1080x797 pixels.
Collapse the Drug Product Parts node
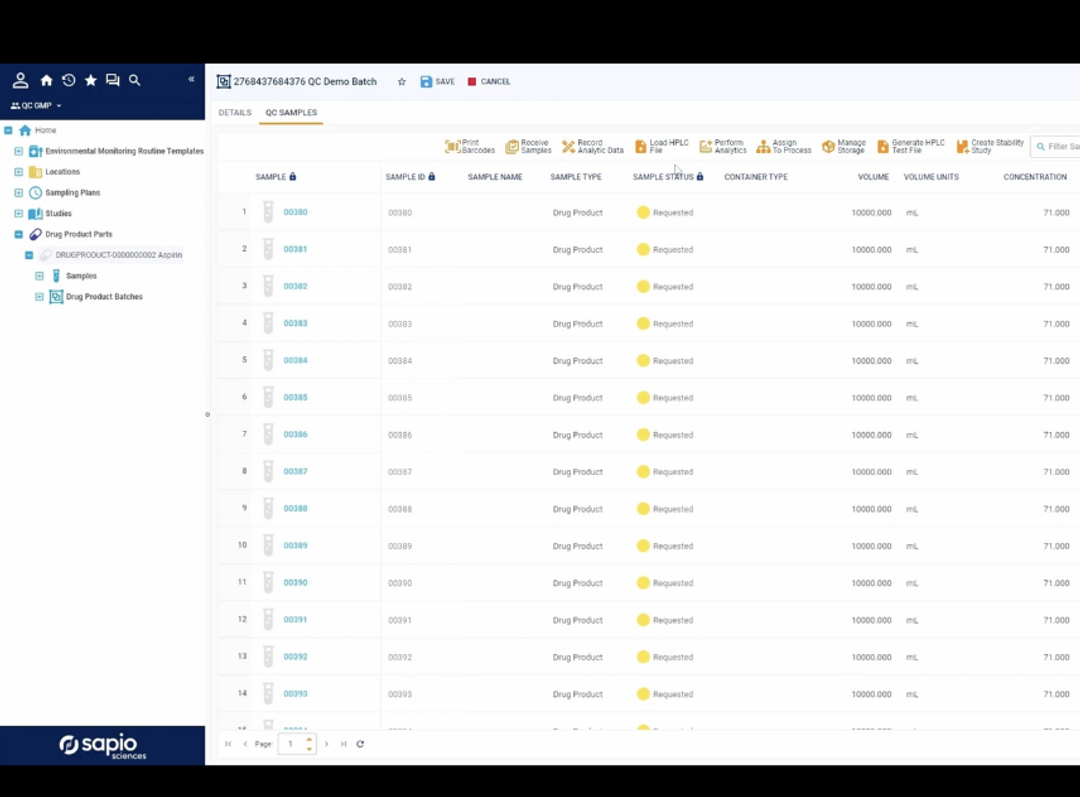pyautogui.click(x=18, y=233)
